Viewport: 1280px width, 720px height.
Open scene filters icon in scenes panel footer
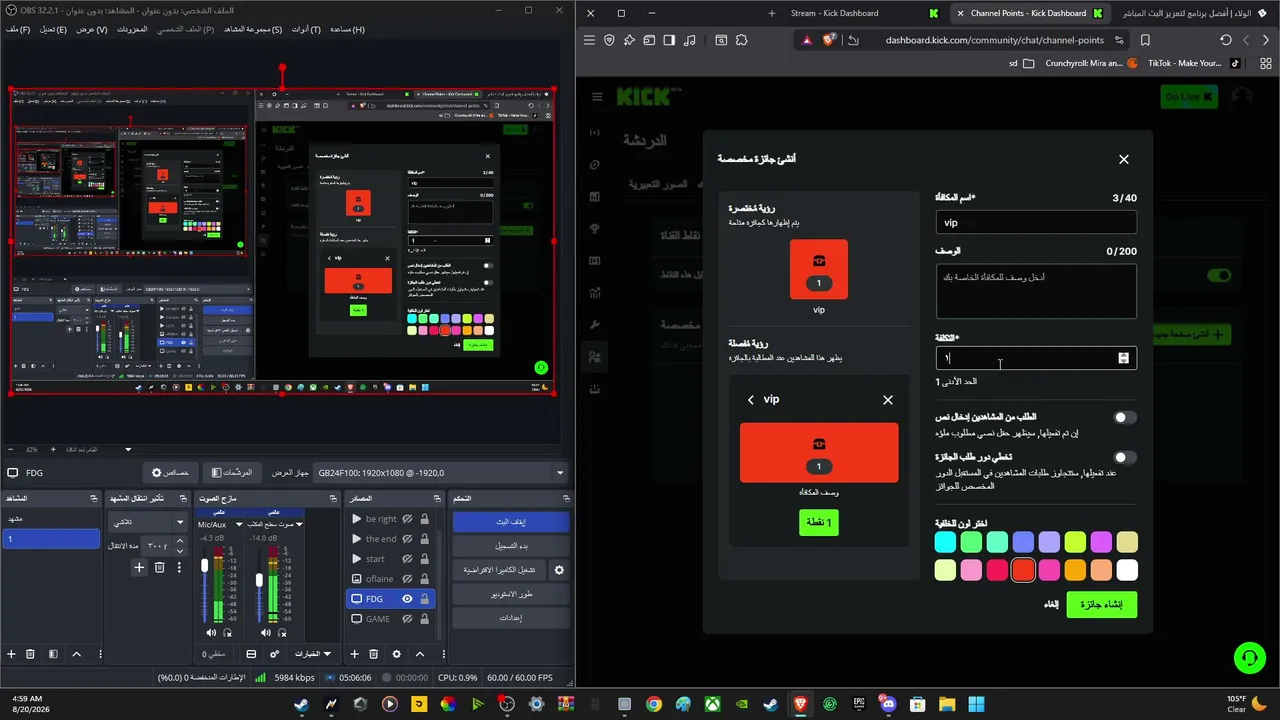tap(52, 654)
